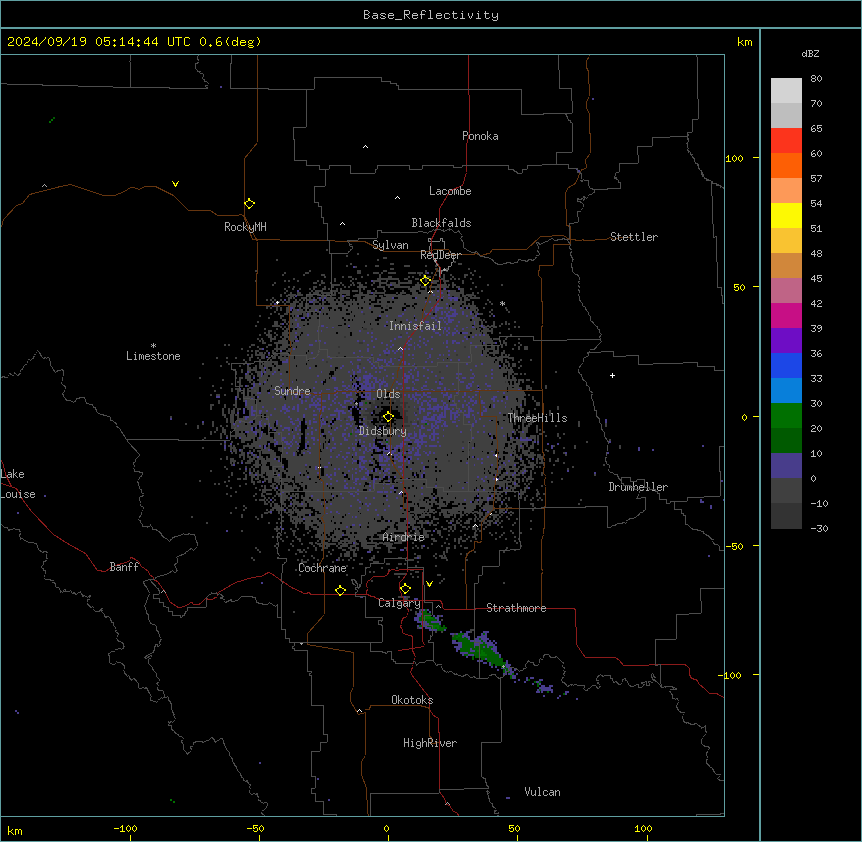This screenshot has width=862, height=842.
Task: Click the RockyMH label
Action: pyautogui.click(x=245, y=227)
